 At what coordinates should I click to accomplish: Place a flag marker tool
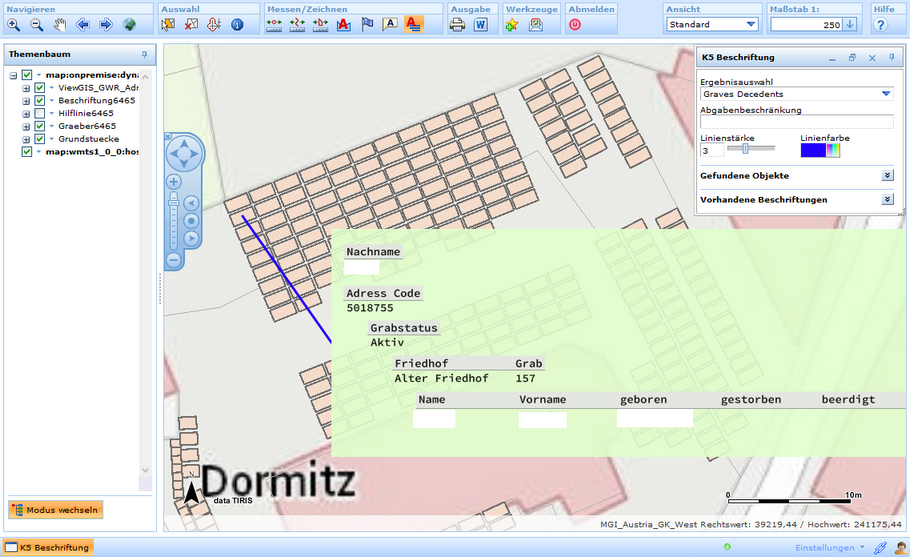click(367, 25)
